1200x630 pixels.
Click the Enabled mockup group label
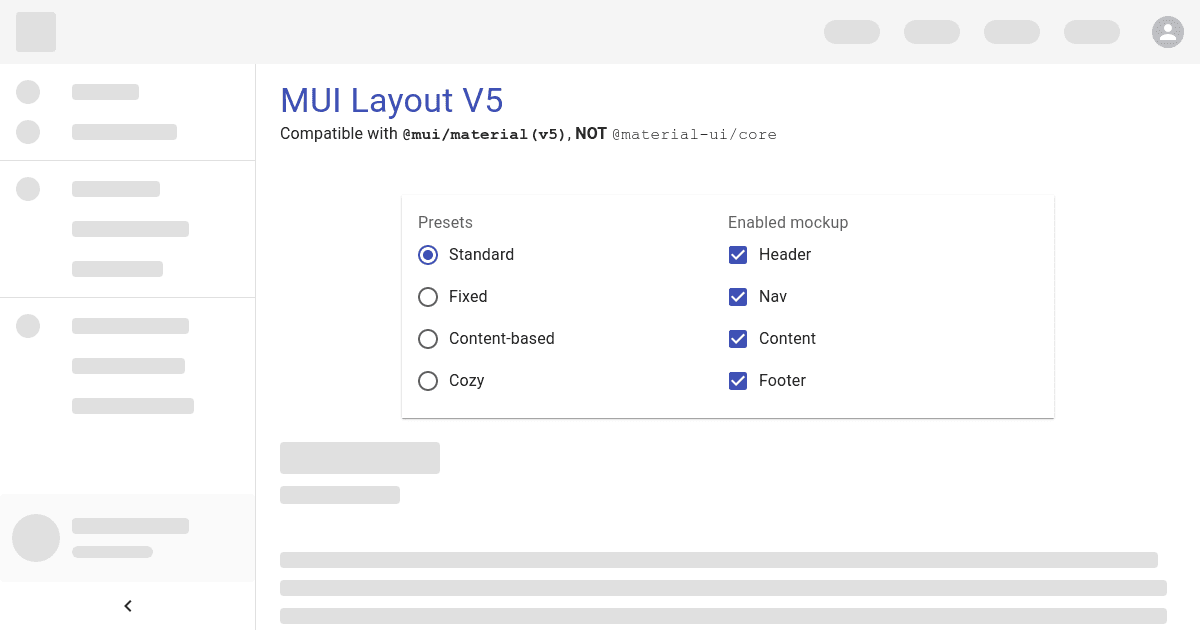click(x=788, y=222)
